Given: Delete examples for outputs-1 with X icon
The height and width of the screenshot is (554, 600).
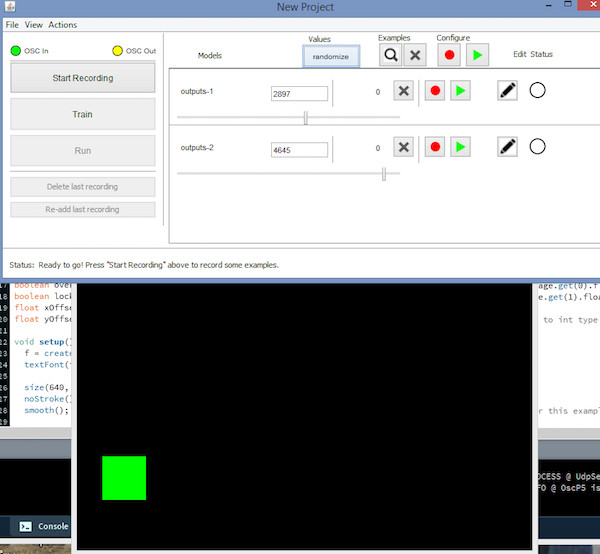Looking at the screenshot, I should [x=403, y=91].
